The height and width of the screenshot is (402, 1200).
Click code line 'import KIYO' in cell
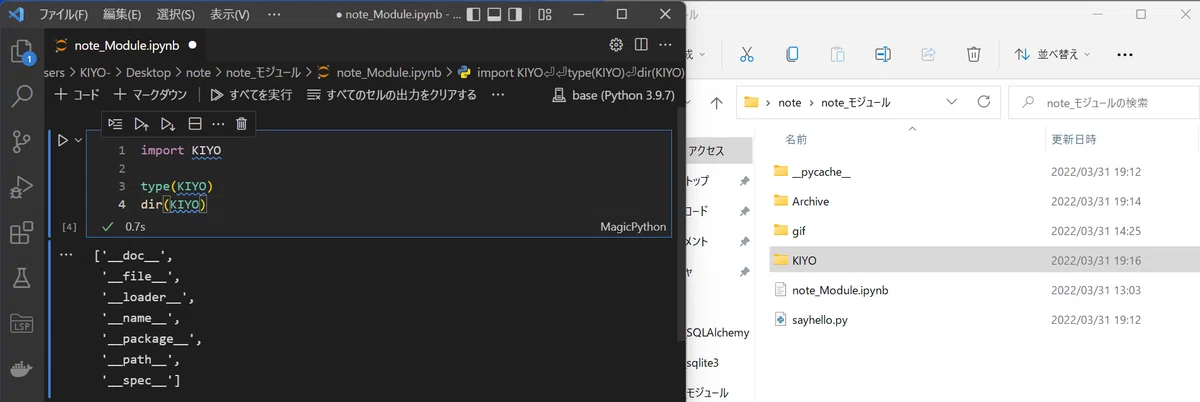click(181, 151)
